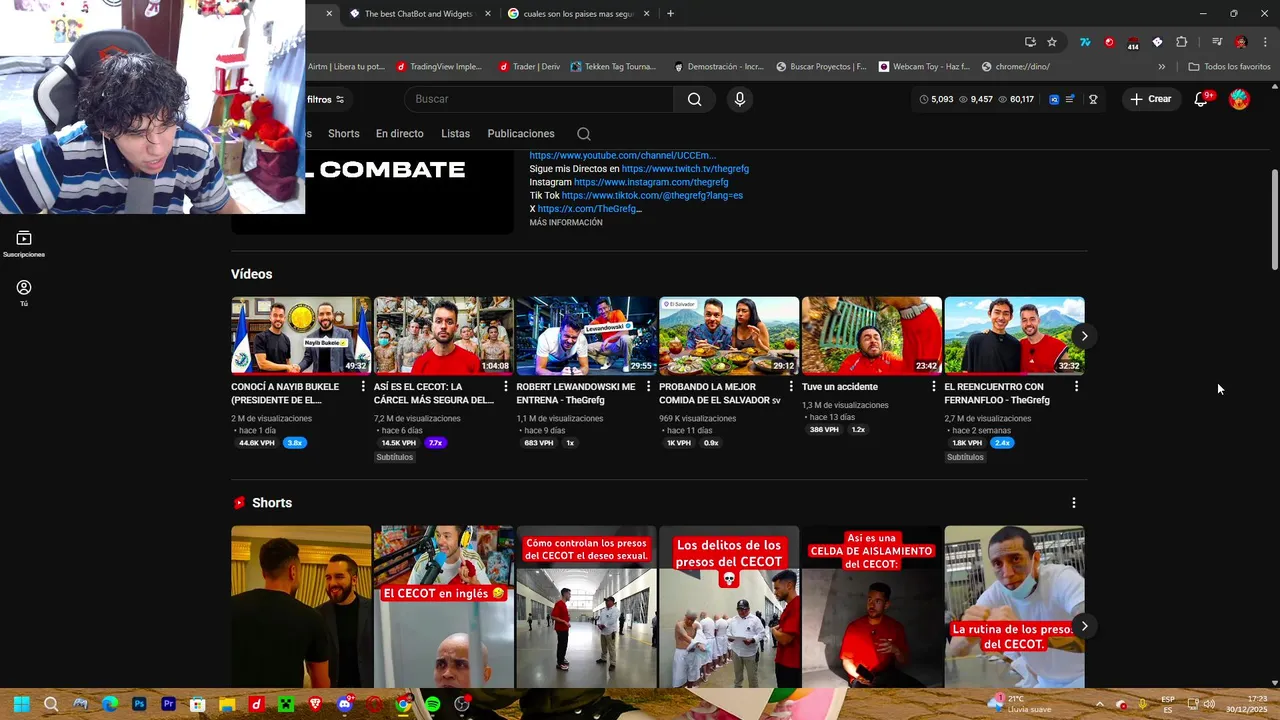Image resolution: width=1280 pixels, height=720 pixels.
Task: Open the Shorts section three-dot menu
Action: [1074, 503]
